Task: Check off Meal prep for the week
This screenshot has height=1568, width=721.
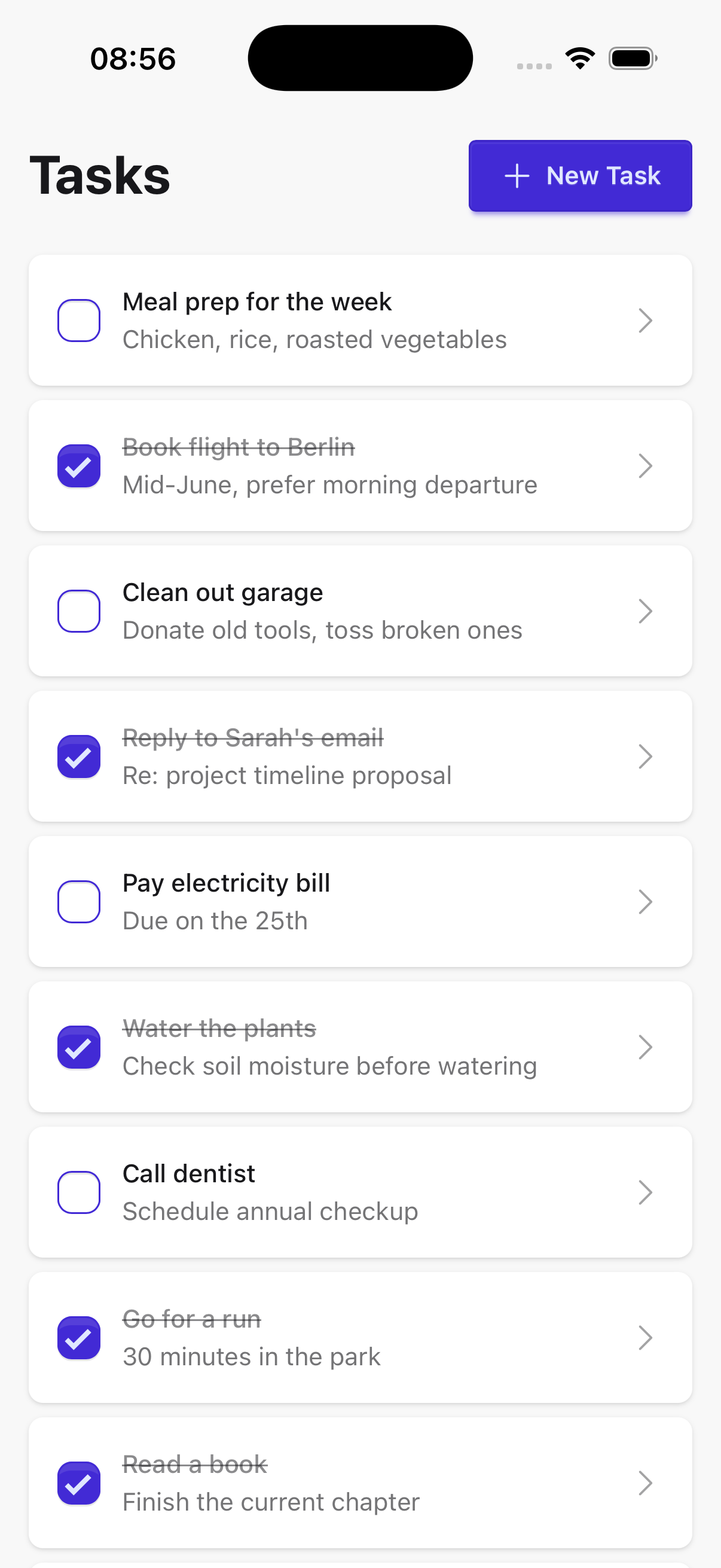Action: click(79, 320)
